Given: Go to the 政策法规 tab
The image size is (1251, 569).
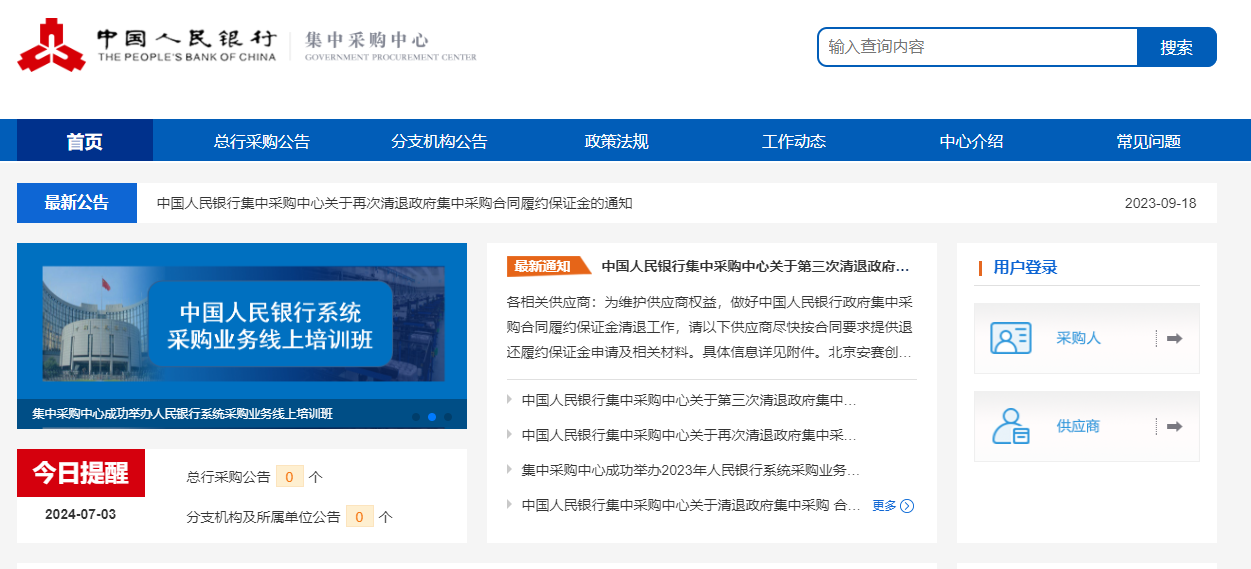Looking at the screenshot, I should point(616,141).
